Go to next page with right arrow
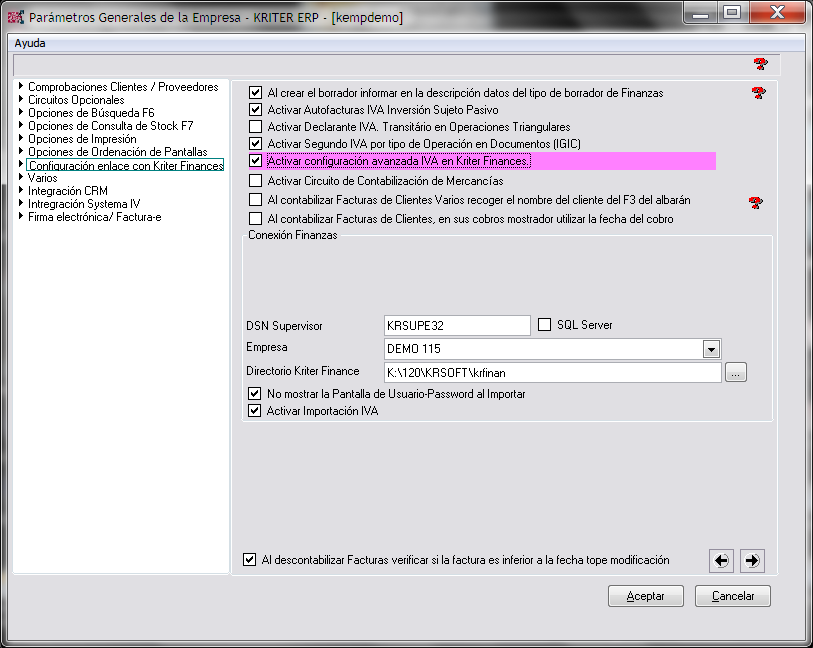Screen dimensions: 813x648 [752, 560]
